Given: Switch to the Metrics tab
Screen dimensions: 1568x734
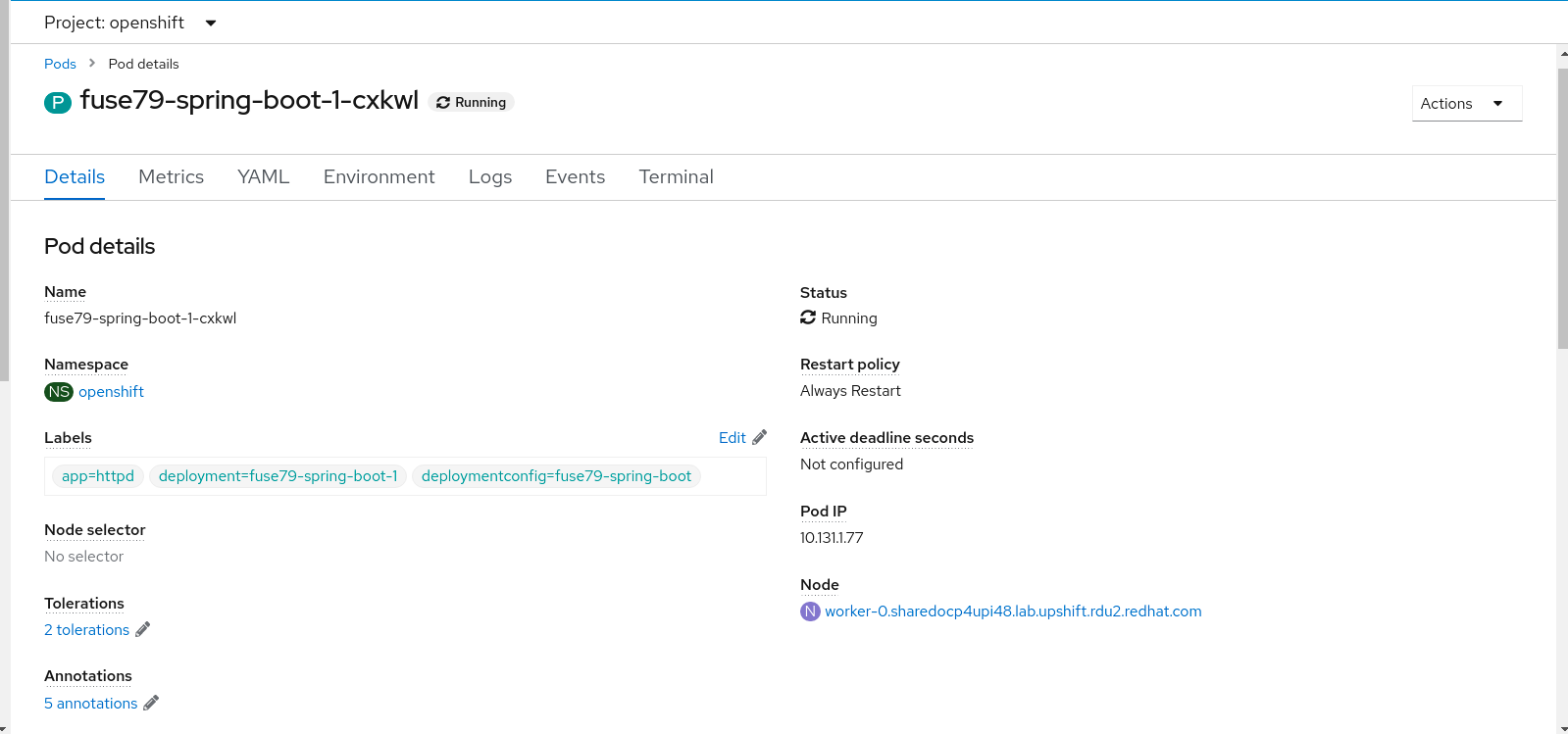Looking at the screenshot, I should click(x=171, y=176).
